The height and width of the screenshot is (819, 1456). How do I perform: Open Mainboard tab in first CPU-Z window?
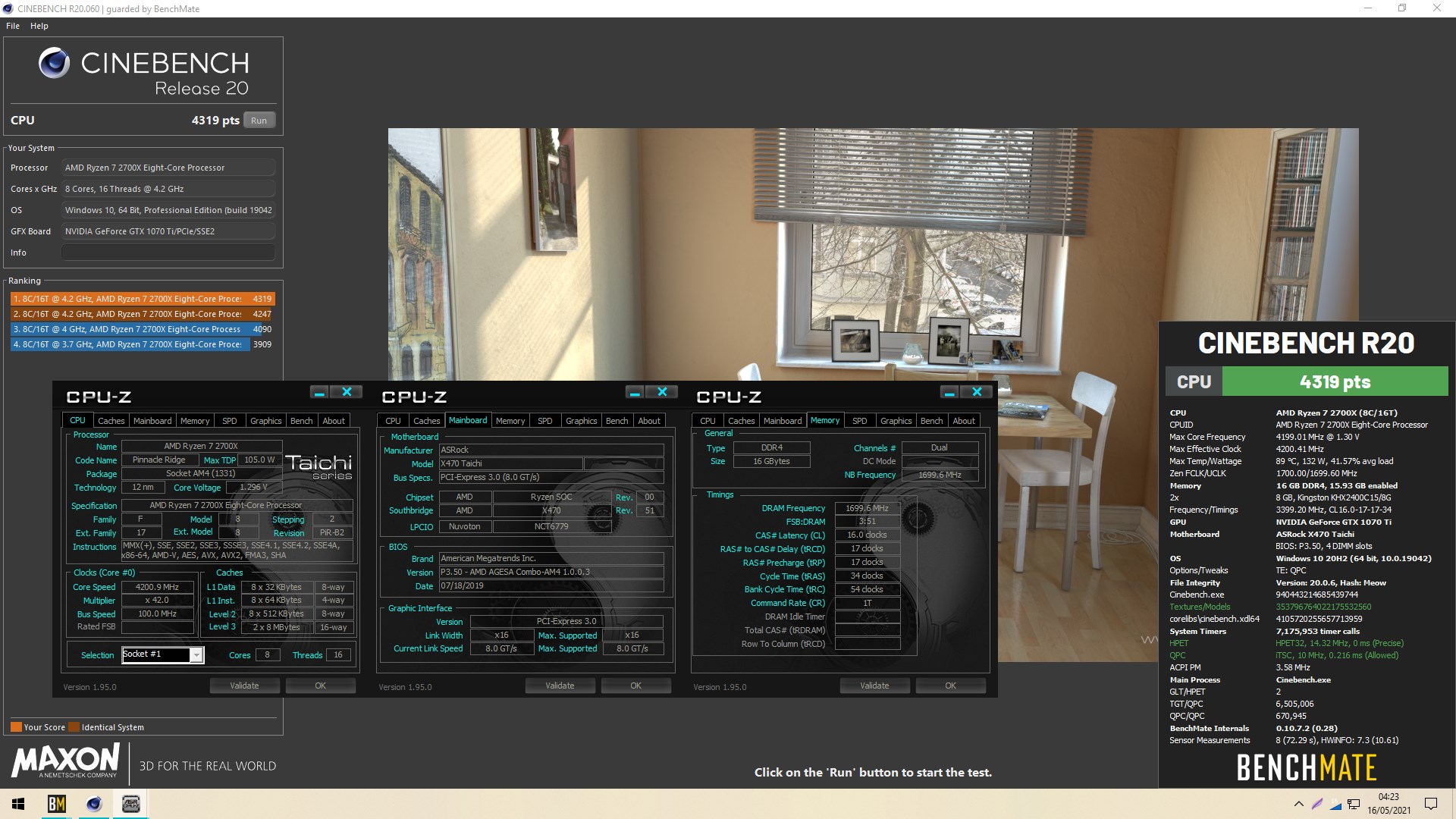click(152, 421)
